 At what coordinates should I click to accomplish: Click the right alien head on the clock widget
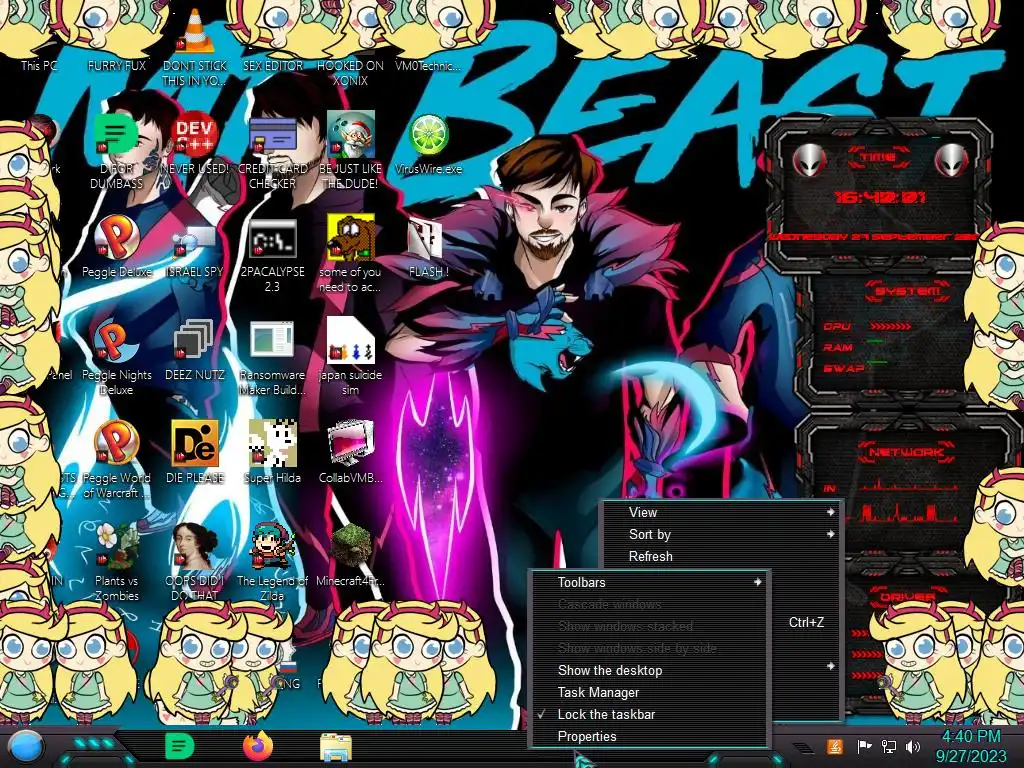pyautogui.click(x=950, y=160)
